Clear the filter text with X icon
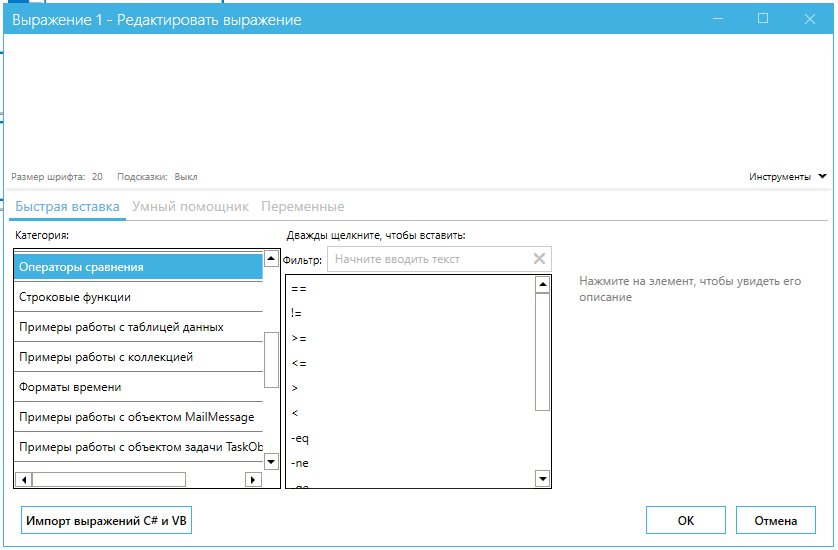This screenshot has width=838, height=550. [x=539, y=259]
